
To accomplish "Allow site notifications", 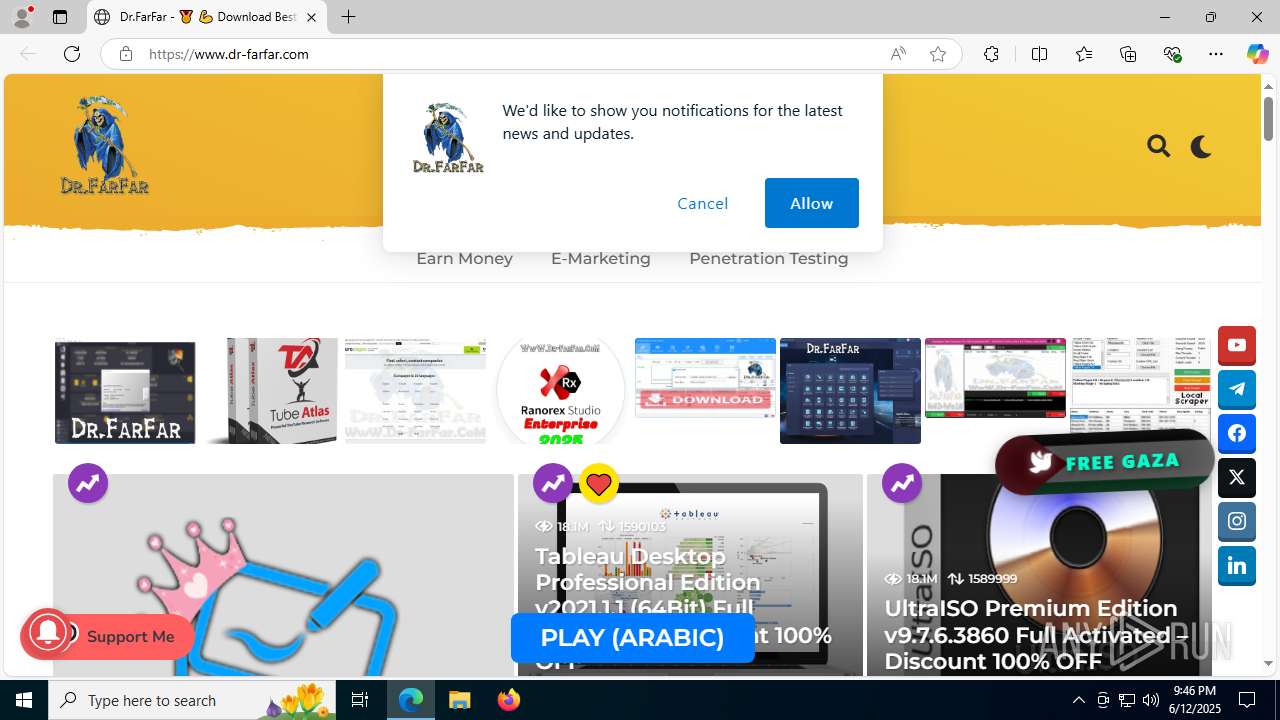I will tap(812, 203).
